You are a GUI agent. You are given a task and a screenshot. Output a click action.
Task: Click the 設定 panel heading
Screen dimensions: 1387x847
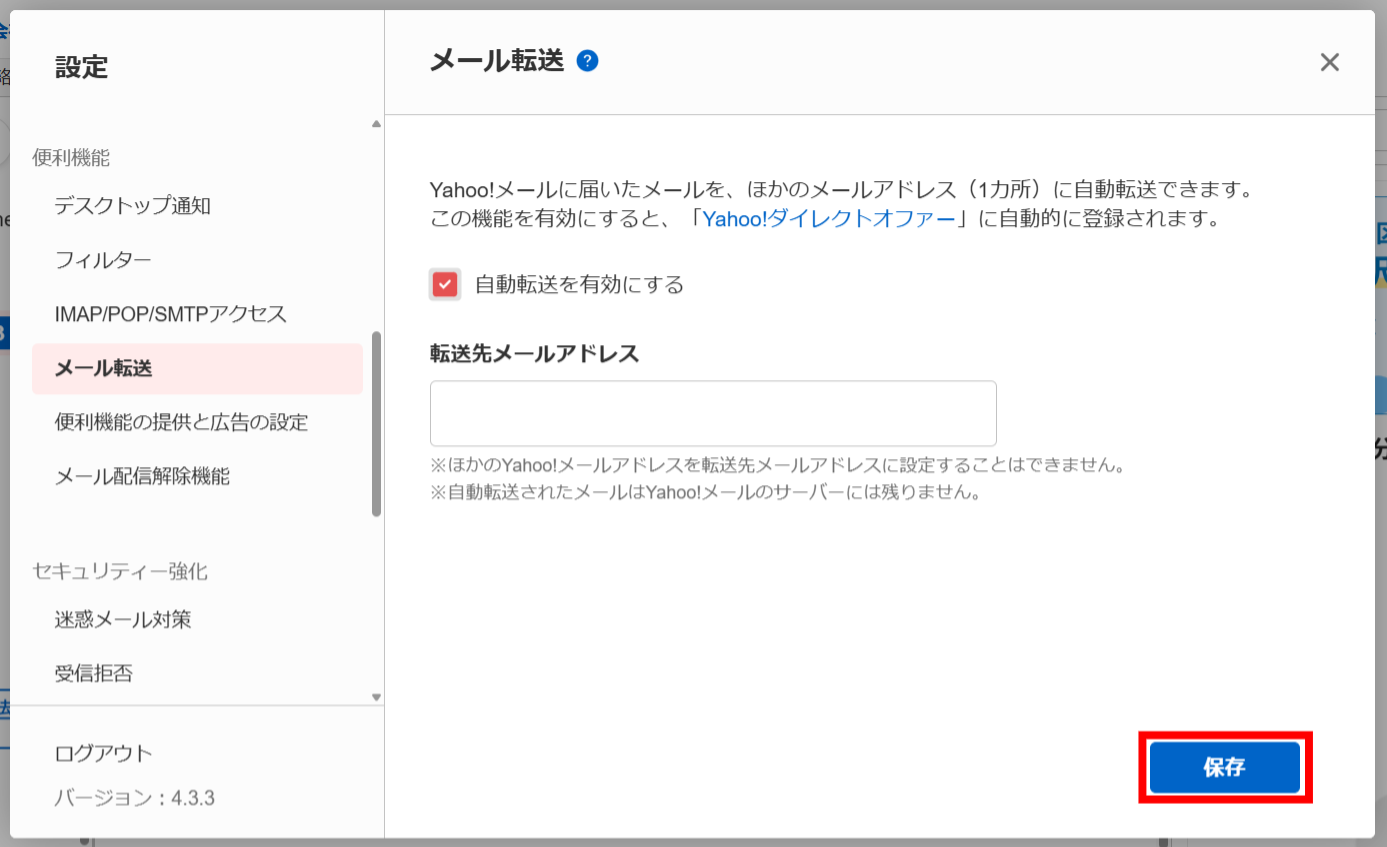click(x=81, y=67)
